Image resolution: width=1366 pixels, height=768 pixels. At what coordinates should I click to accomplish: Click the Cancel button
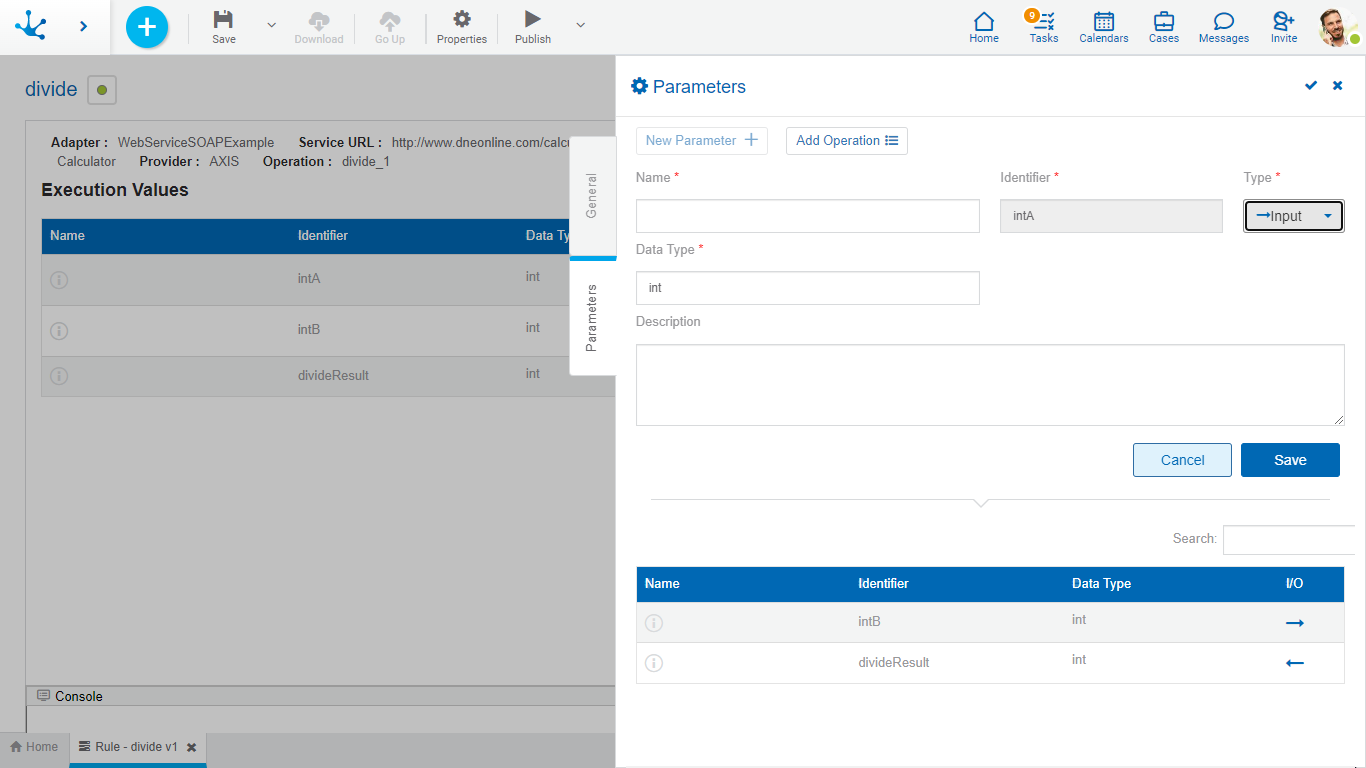point(1182,460)
